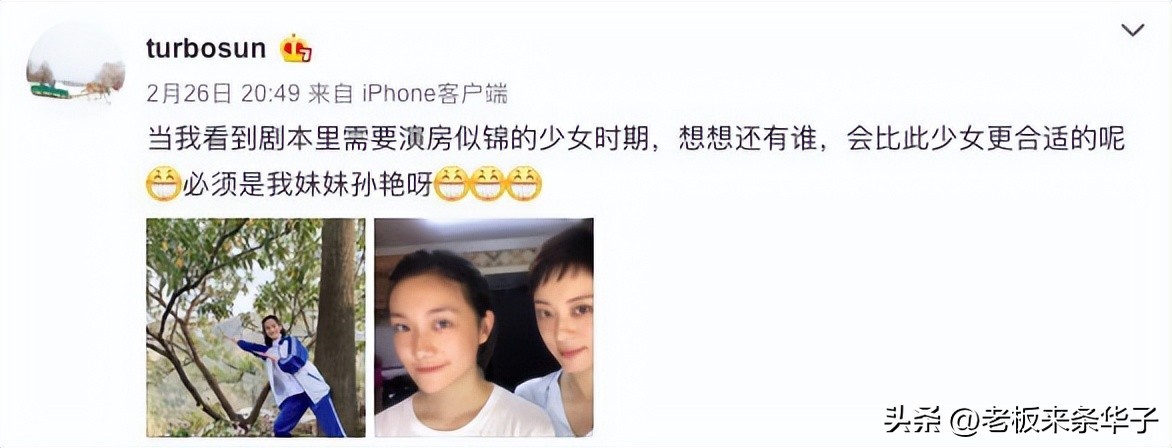Click the crown VIP badge beside turbosun

click(296, 49)
